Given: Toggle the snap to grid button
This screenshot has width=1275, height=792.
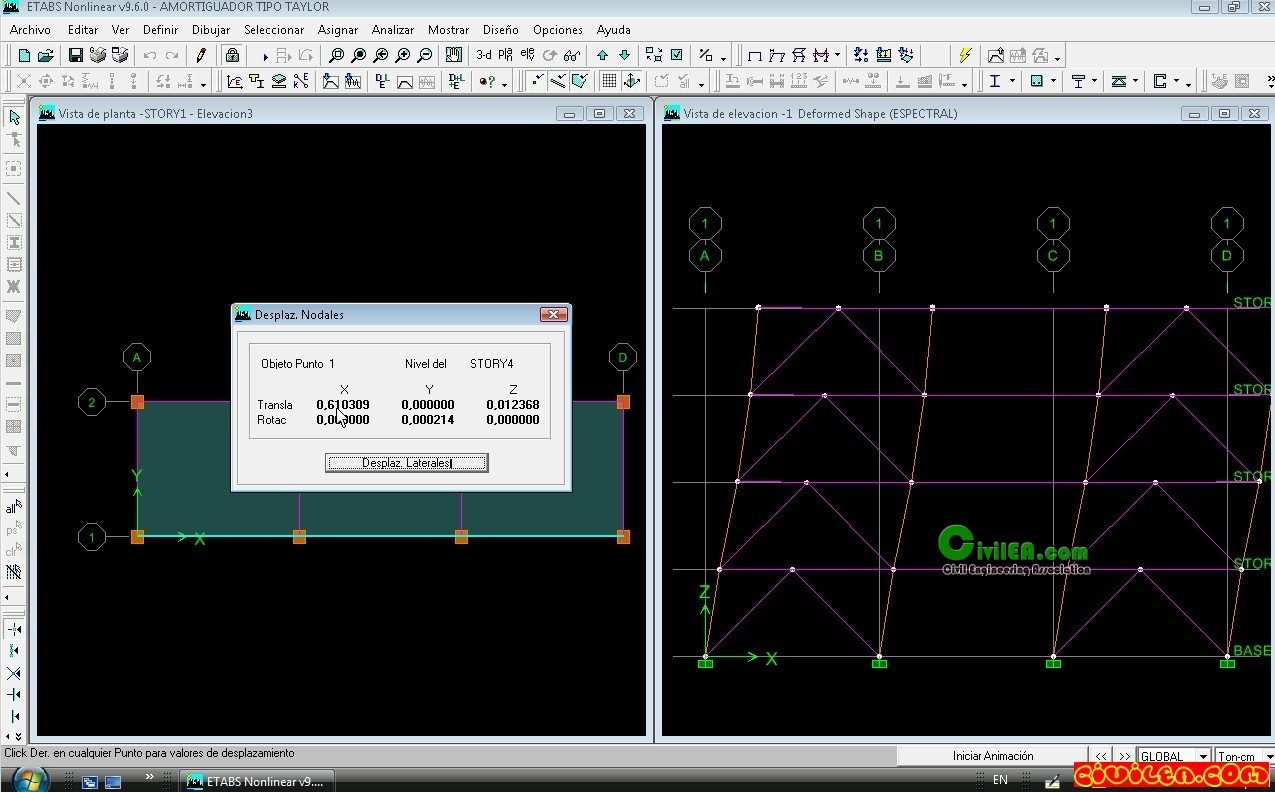Looking at the screenshot, I should point(609,82).
